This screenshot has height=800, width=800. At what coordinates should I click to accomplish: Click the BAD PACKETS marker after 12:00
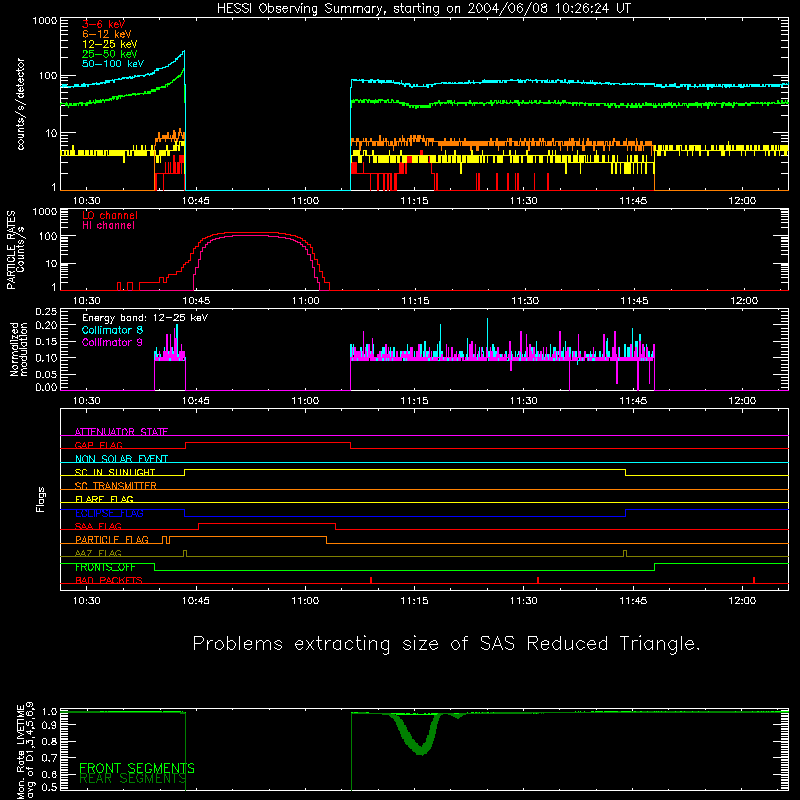point(754,580)
